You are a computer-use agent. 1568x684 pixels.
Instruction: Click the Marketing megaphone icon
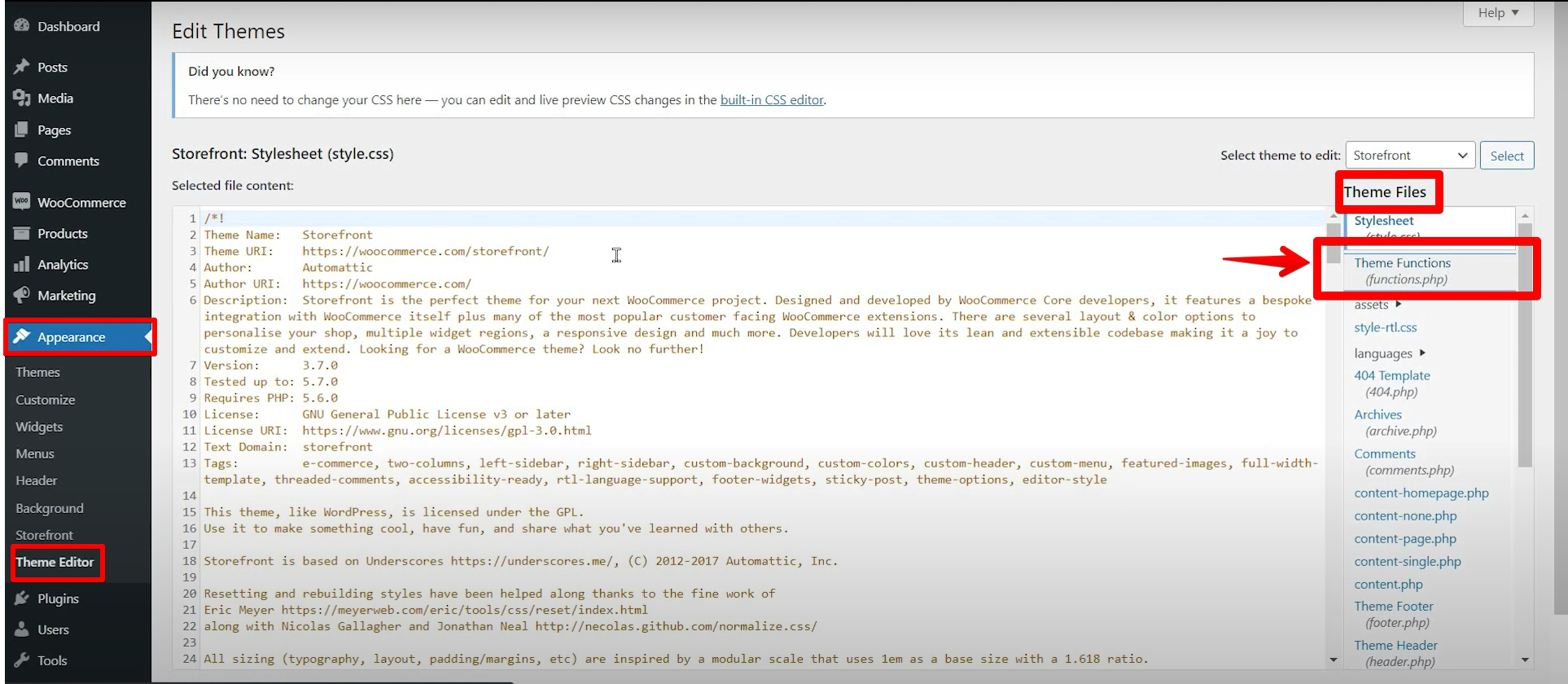(22, 295)
